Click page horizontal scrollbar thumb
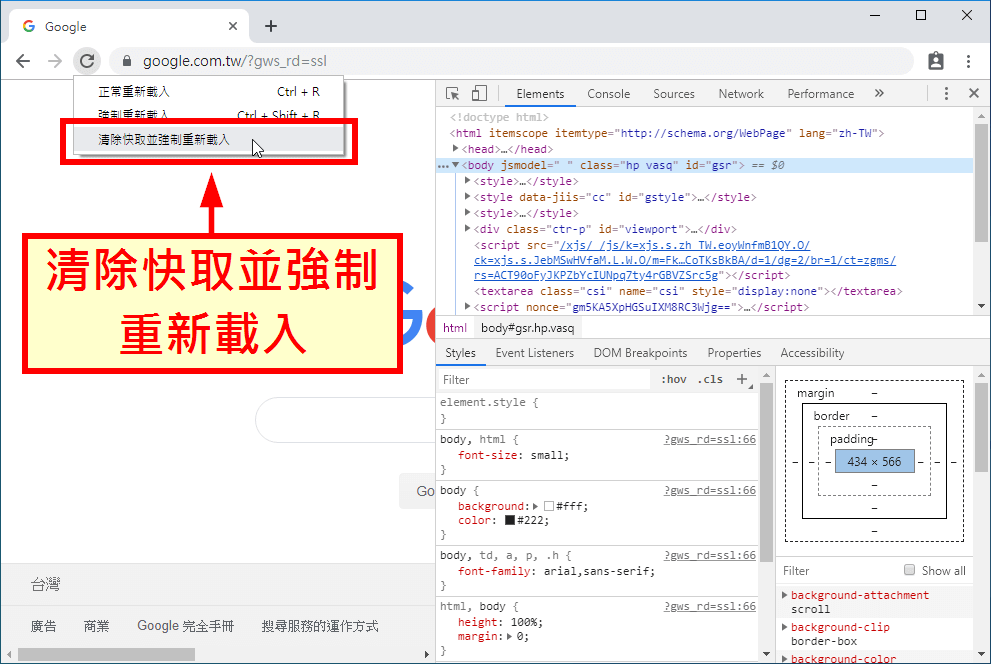This screenshot has height=664, width=991. tap(106, 654)
